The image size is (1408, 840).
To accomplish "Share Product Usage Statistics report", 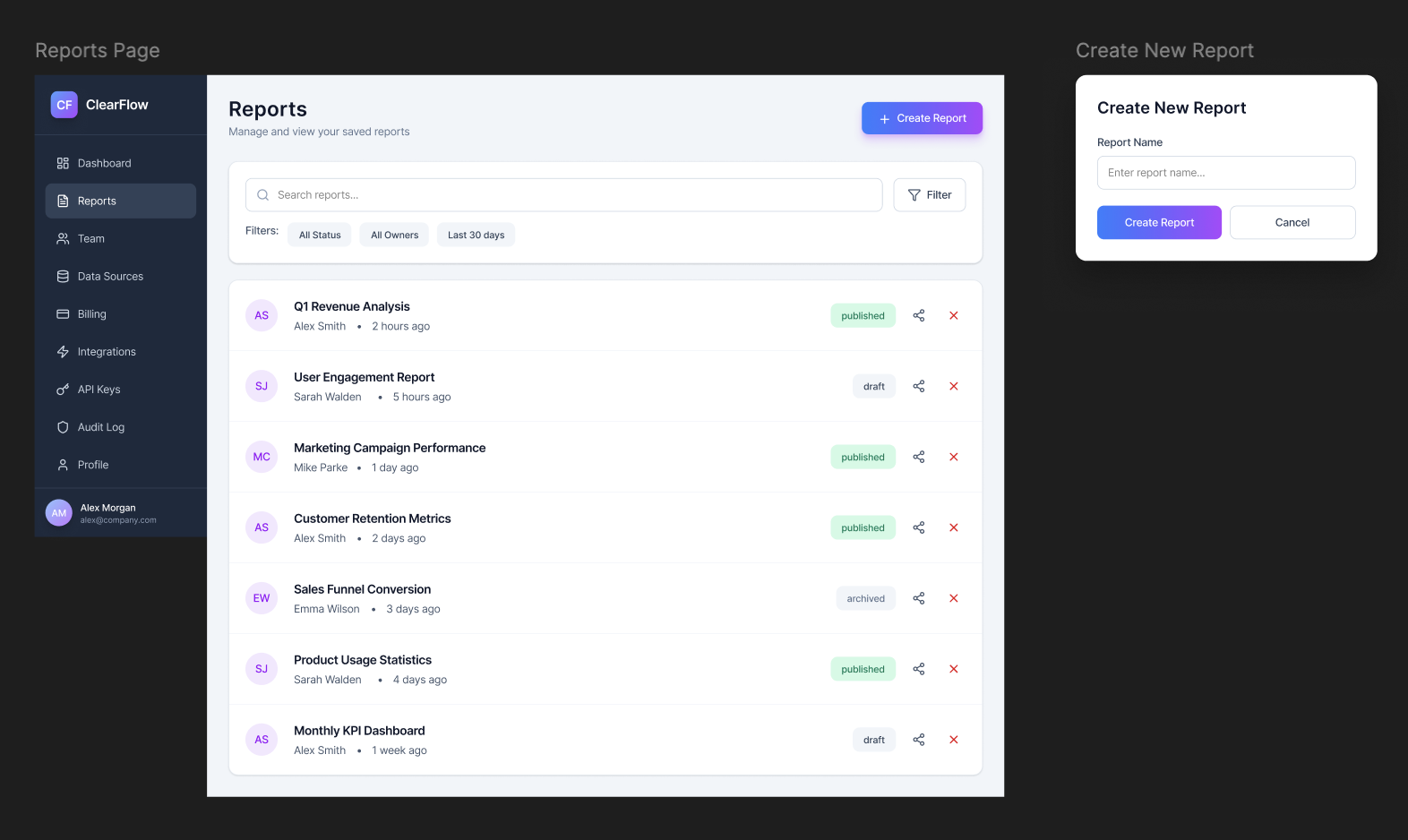I will pos(919,669).
